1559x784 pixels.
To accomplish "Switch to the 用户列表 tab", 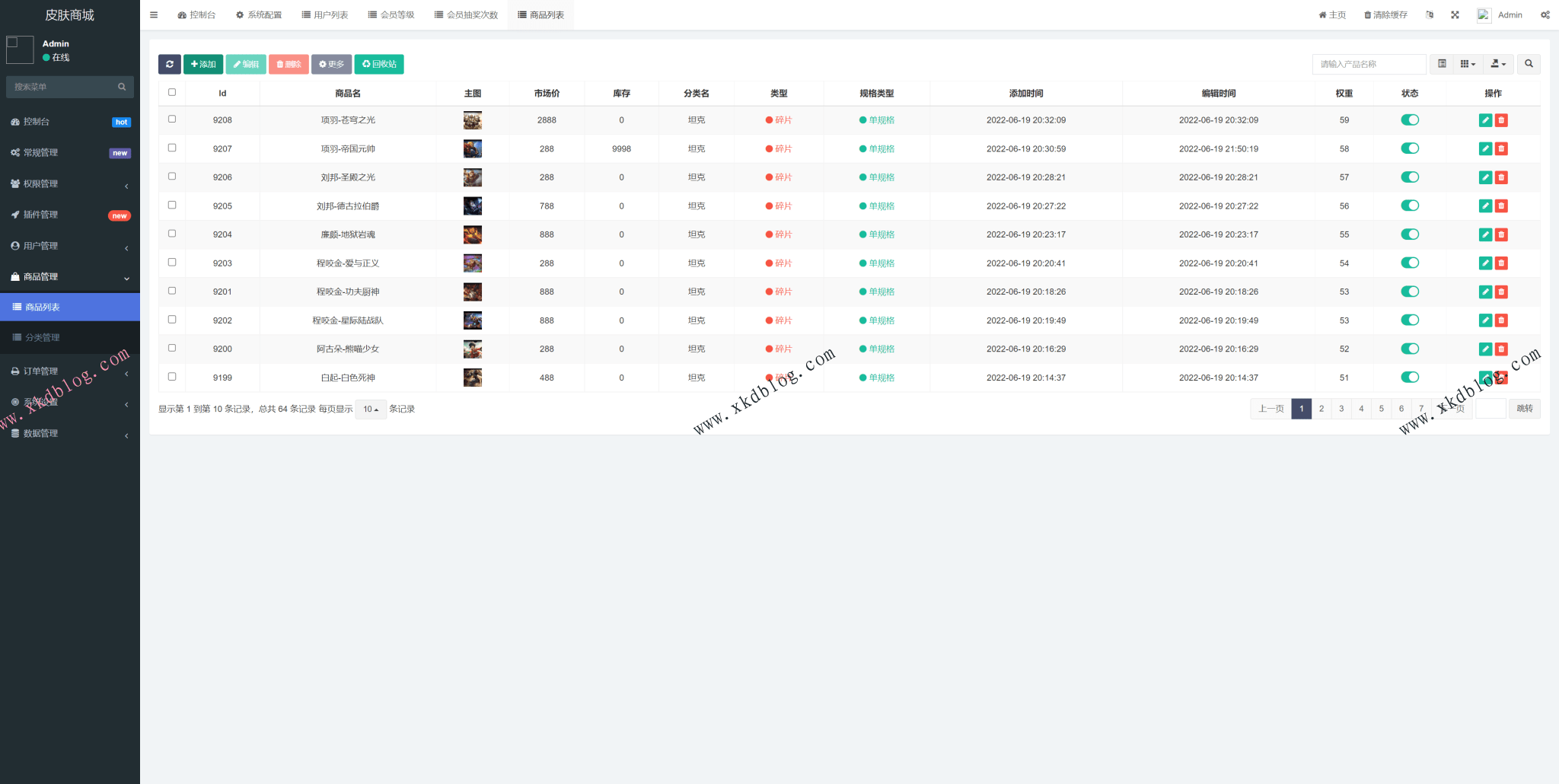I will 325,15.
